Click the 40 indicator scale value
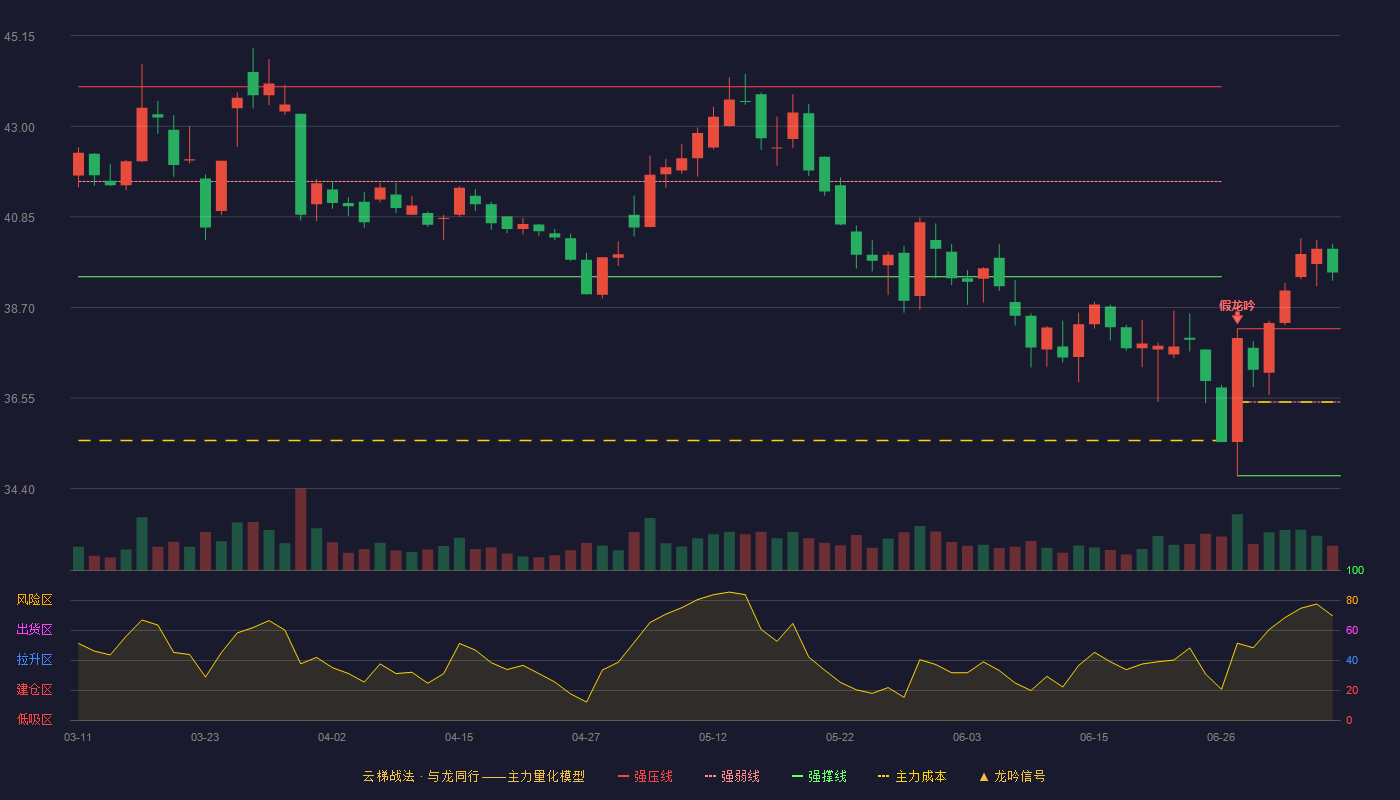The width and height of the screenshot is (1400, 800). [1352, 660]
